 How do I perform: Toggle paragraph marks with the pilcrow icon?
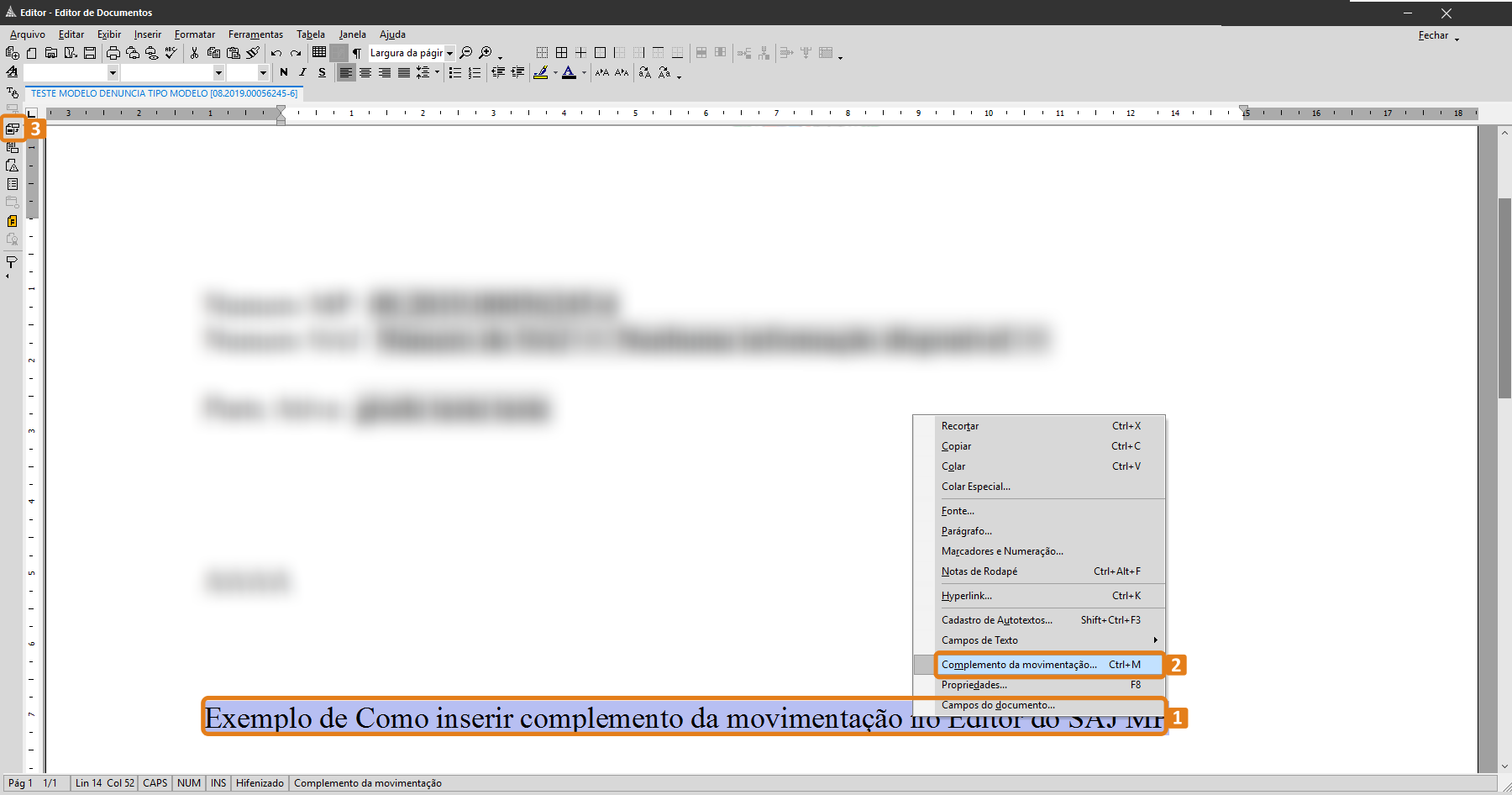(x=356, y=52)
